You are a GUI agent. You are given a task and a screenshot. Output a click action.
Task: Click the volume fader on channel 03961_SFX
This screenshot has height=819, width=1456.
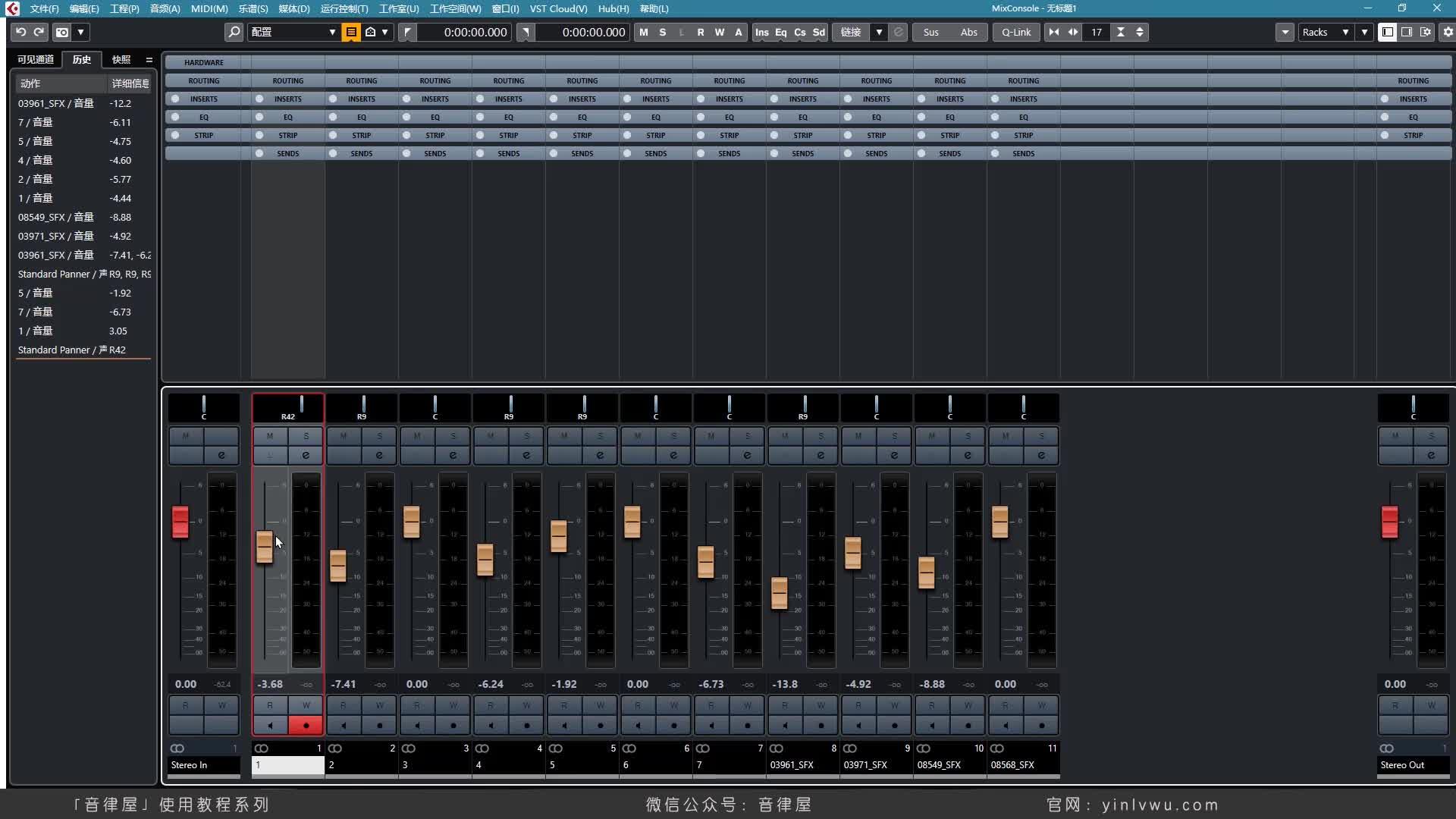click(780, 595)
